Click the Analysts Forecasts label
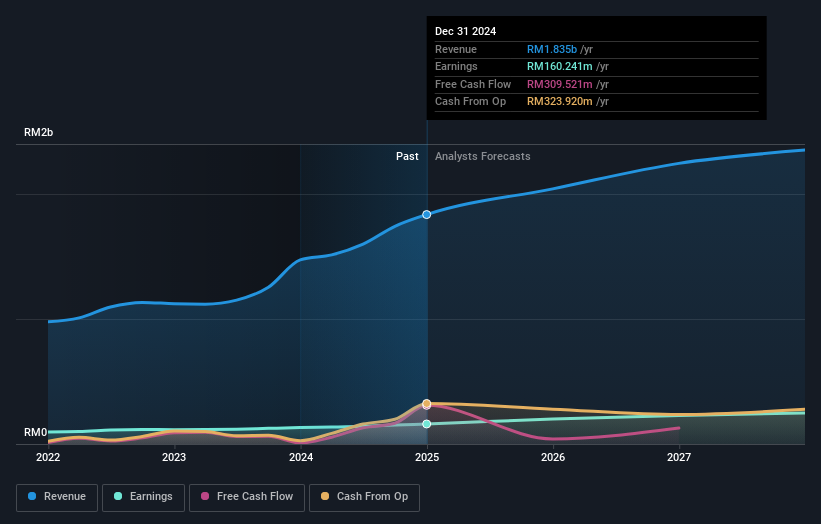The height and width of the screenshot is (524, 821). [x=482, y=157]
